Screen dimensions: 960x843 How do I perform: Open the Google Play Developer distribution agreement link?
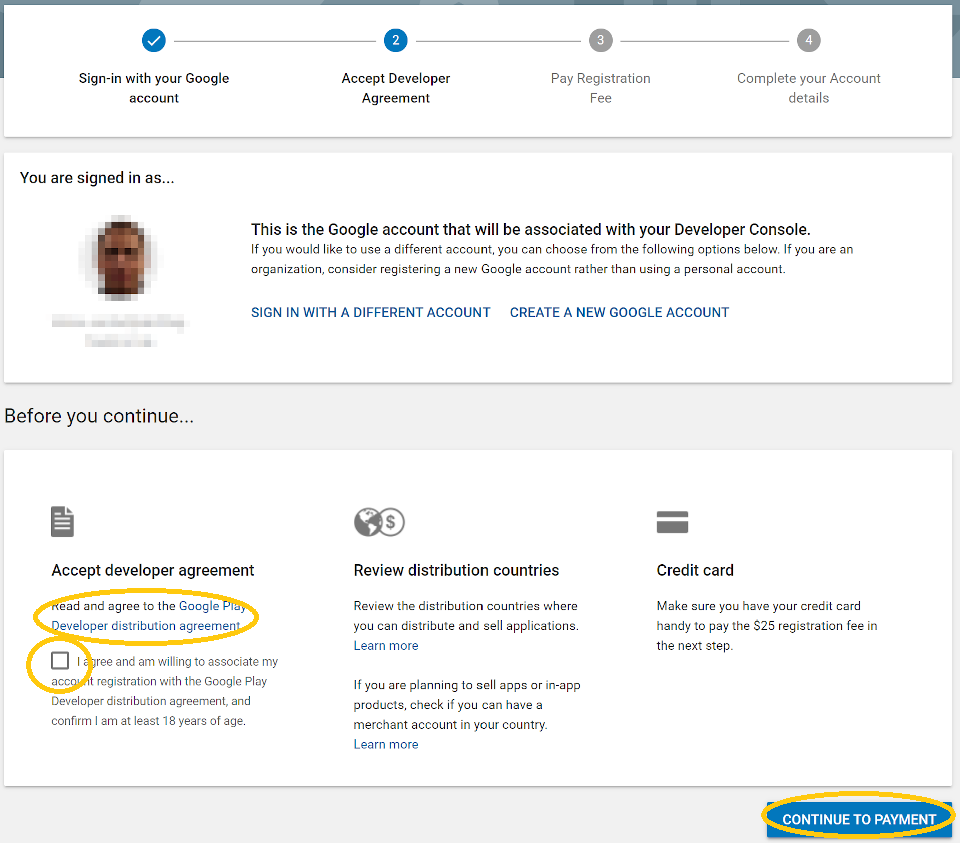[x=149, y=616]
